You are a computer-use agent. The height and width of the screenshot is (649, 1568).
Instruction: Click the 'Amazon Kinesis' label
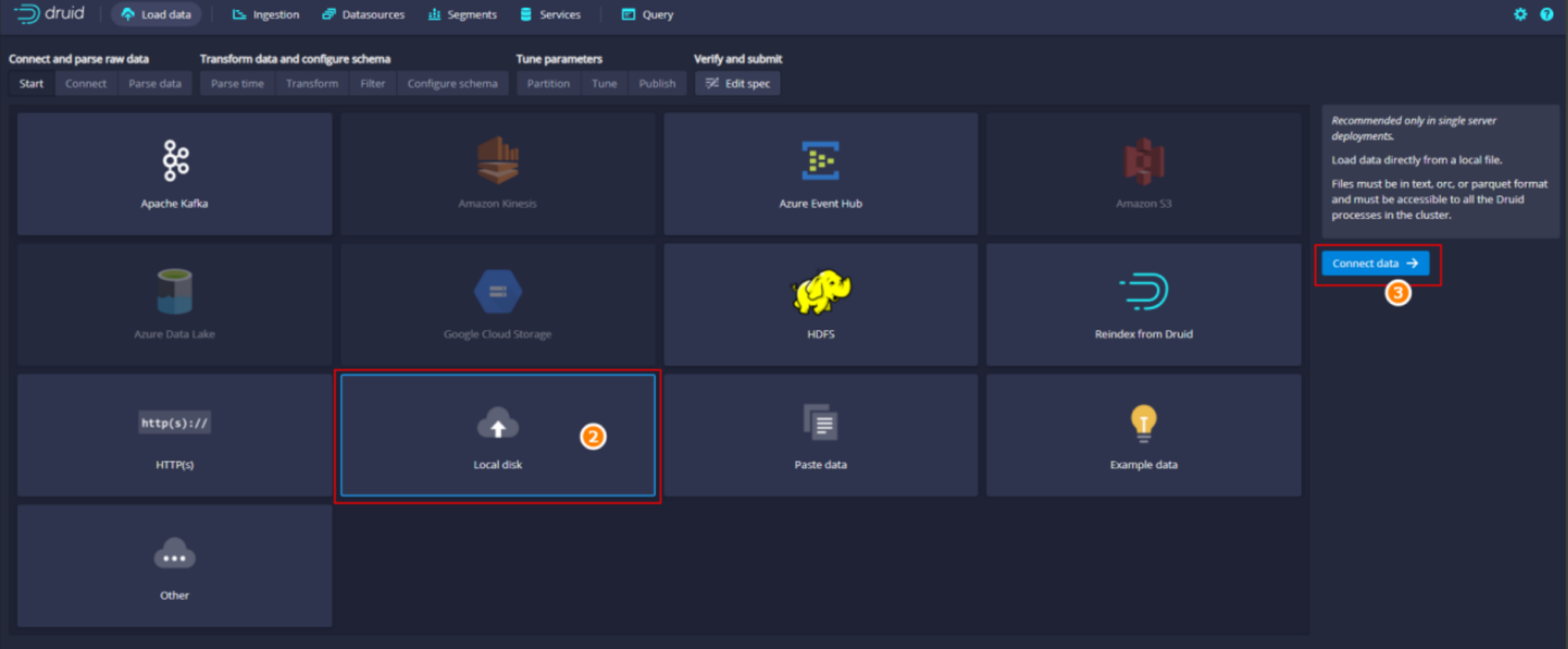tap(498, 203)
